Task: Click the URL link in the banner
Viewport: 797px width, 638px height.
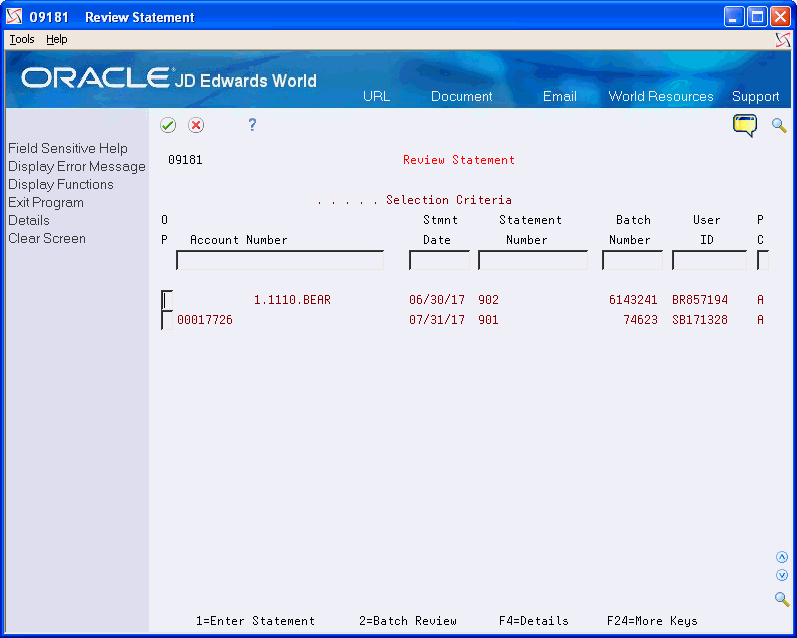Action: pyautogui.click(x=377, y=97)
